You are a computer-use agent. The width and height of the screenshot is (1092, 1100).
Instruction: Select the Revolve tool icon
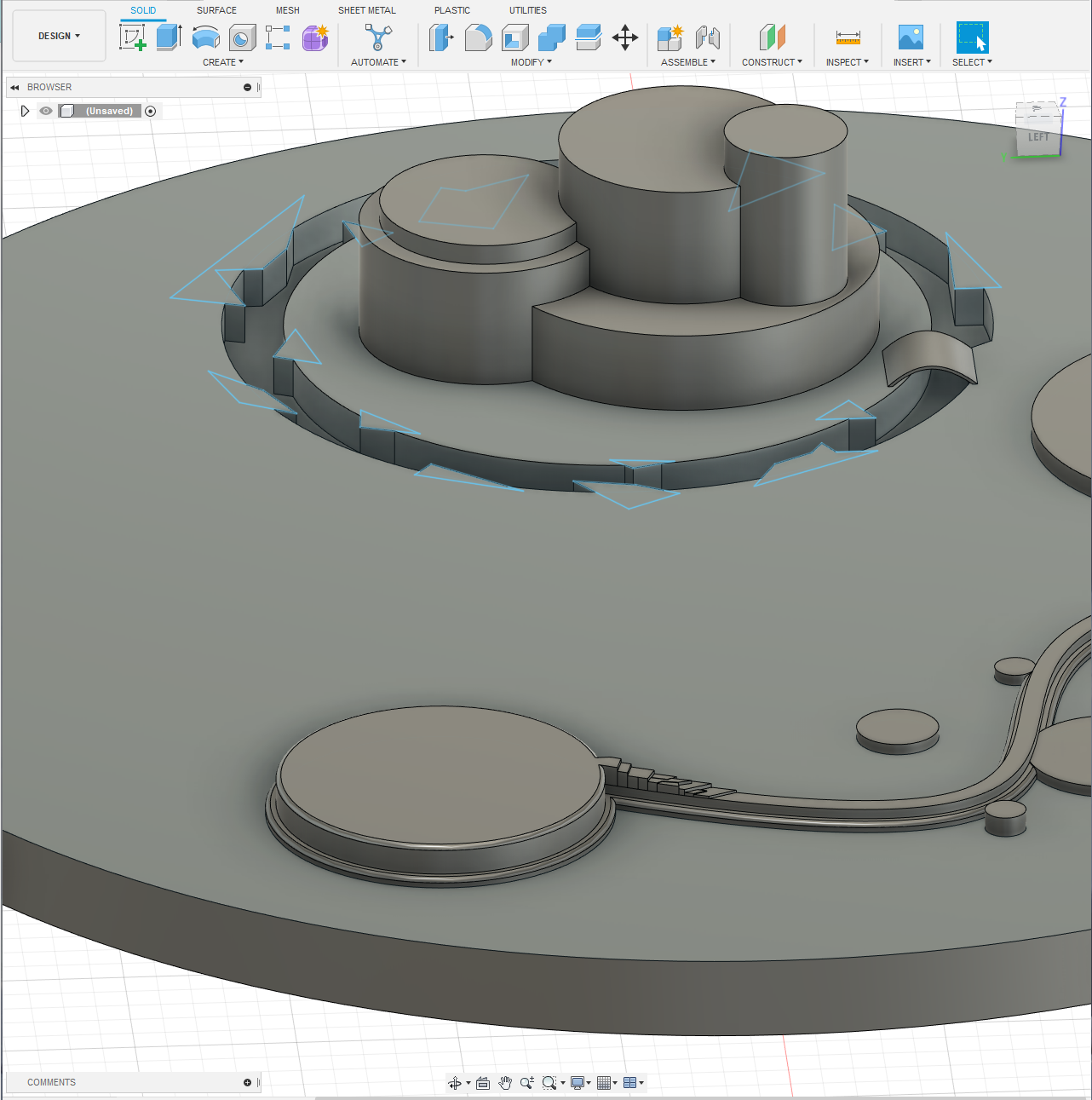pos(205,37)
